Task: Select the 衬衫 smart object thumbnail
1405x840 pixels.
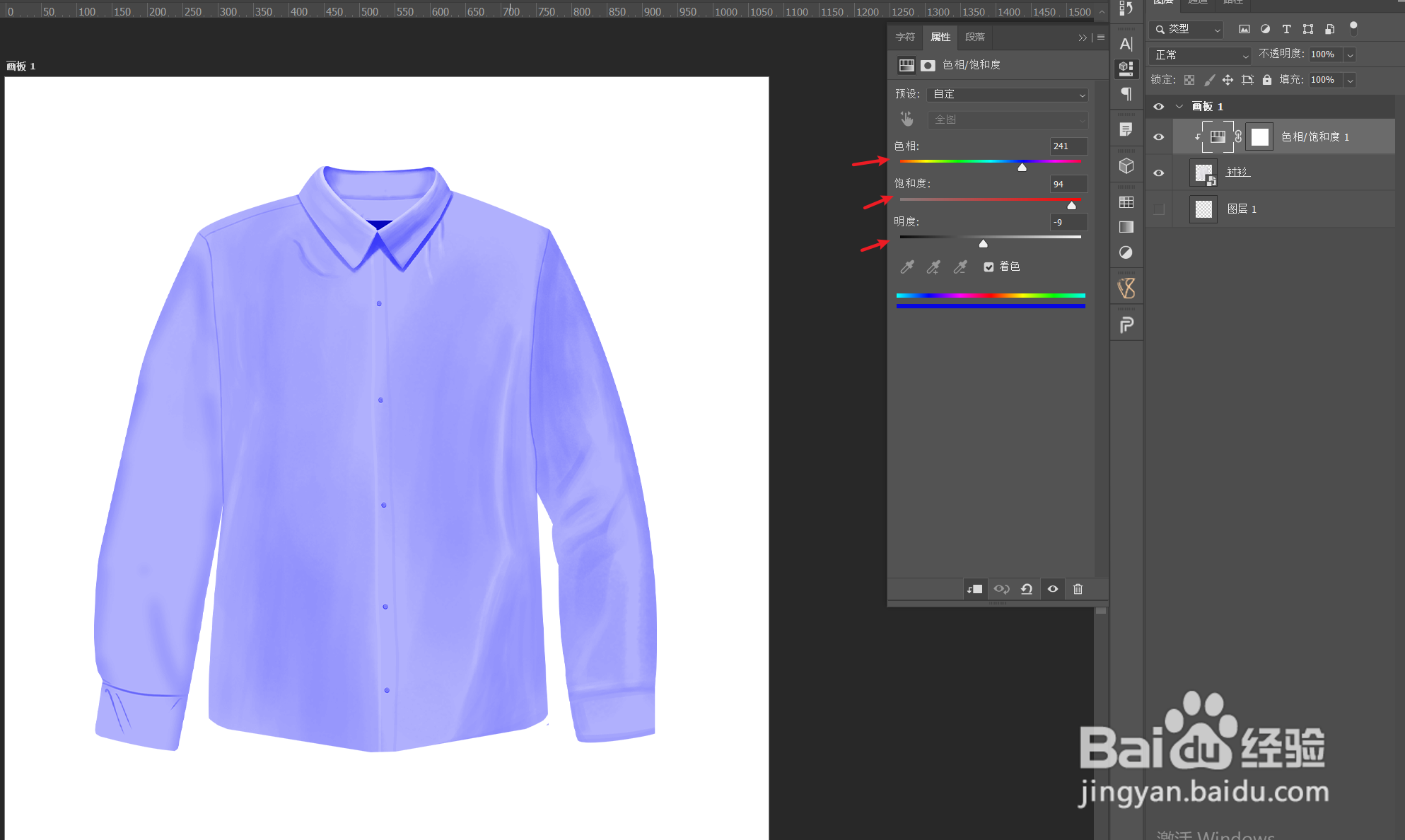Action: point(1203,173)
